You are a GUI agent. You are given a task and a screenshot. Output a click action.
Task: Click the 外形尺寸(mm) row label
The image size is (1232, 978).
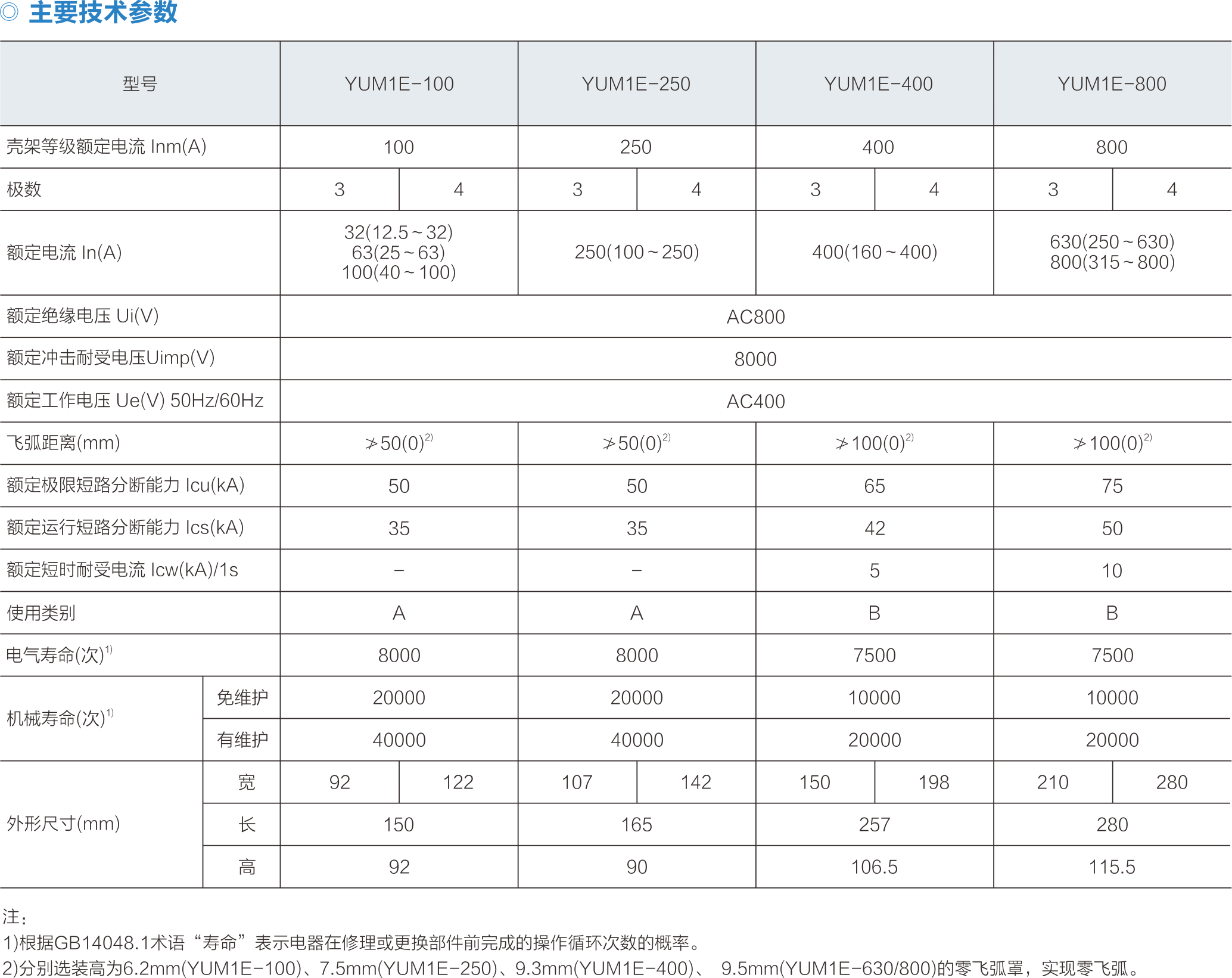click(63, 824)
